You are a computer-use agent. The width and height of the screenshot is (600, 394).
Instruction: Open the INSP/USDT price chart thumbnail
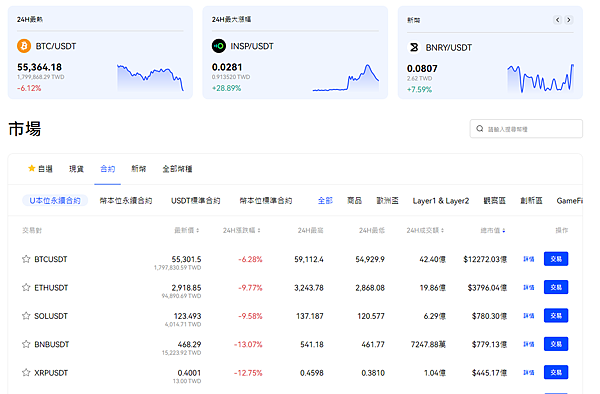[346, 78]
